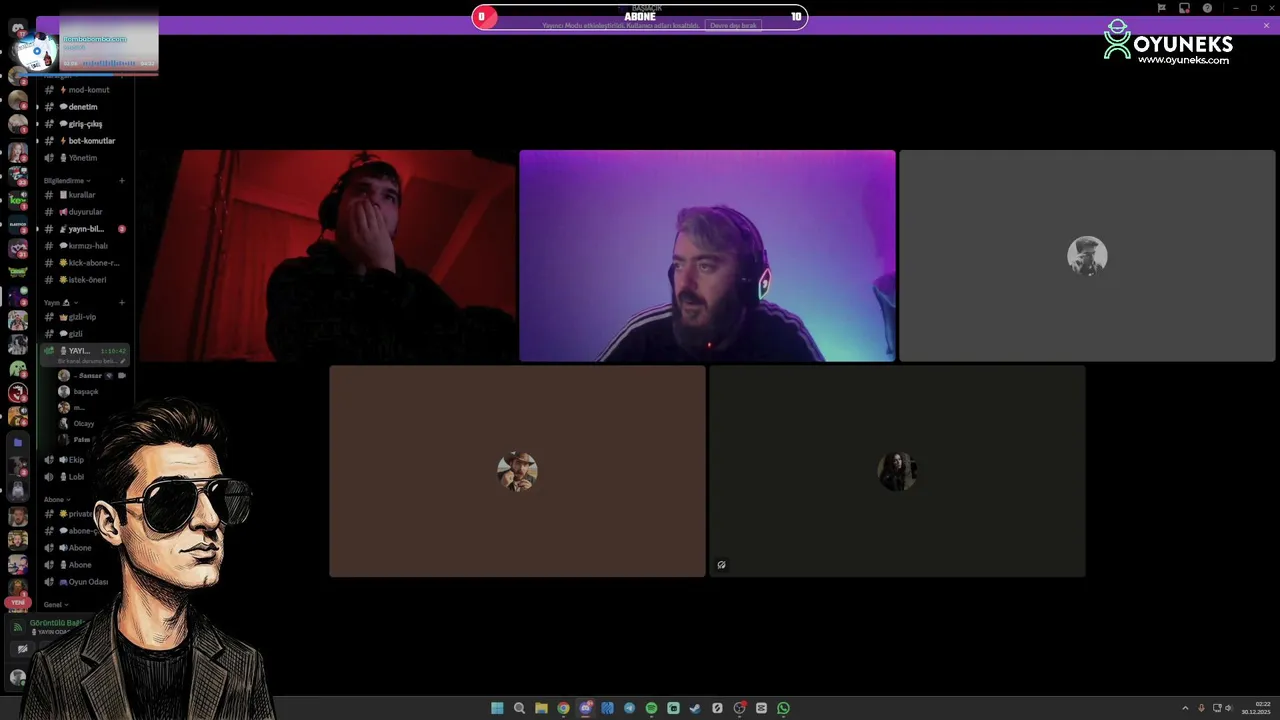Click your user avatar at the Discord bottom
The height and width of the screenshot is (720, 1280).
click(x=17, y=677)
